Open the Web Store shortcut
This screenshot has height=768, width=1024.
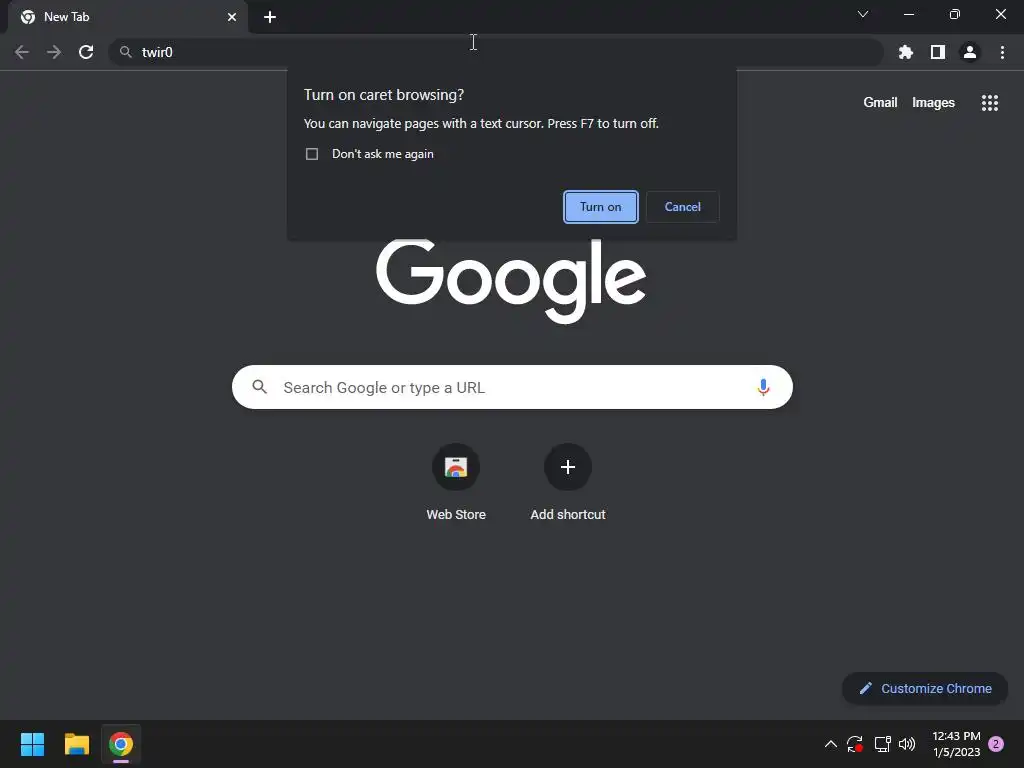456,483
